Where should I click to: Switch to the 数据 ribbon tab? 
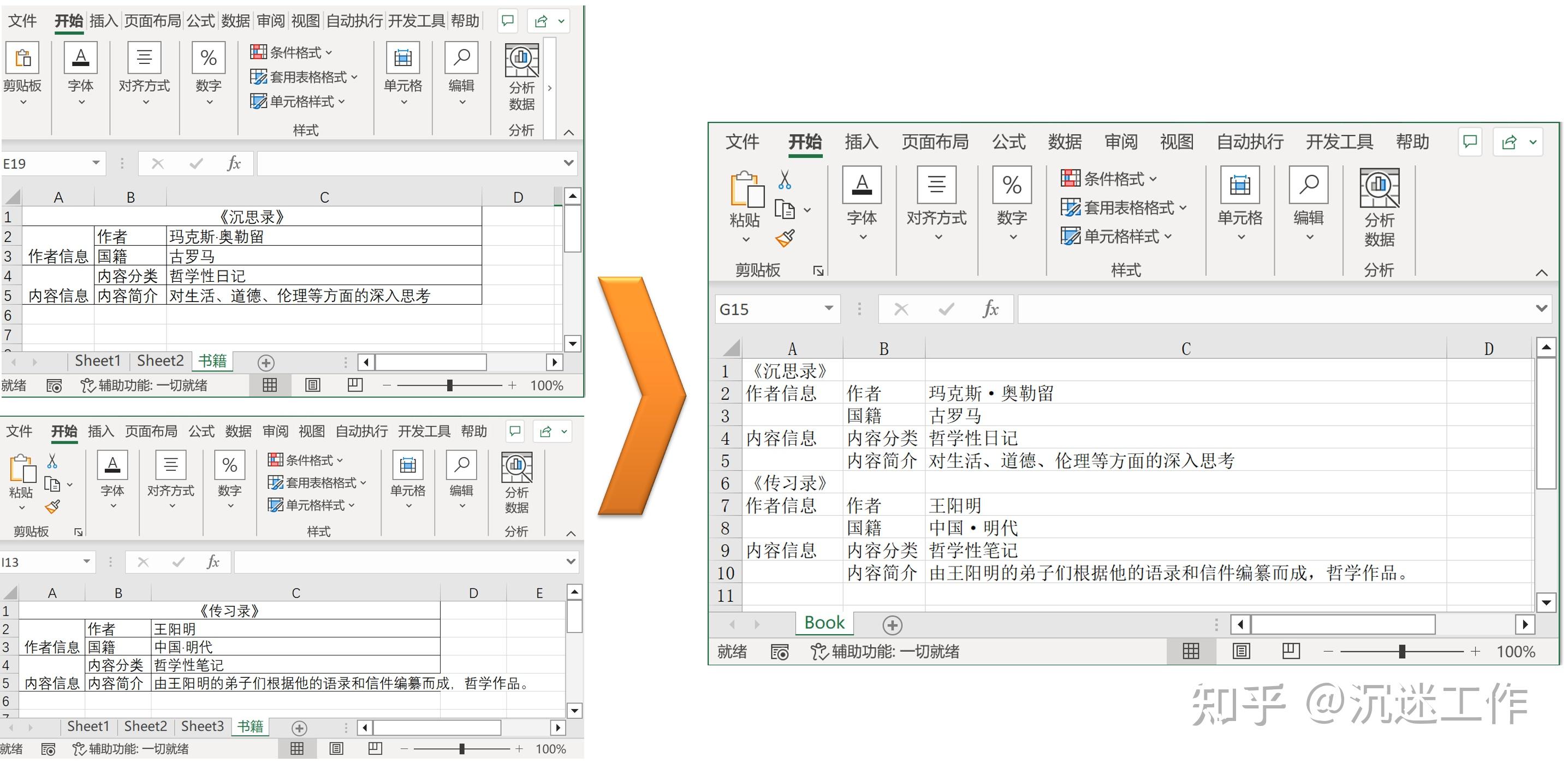pyautogui.click(x=1065, y=141)
